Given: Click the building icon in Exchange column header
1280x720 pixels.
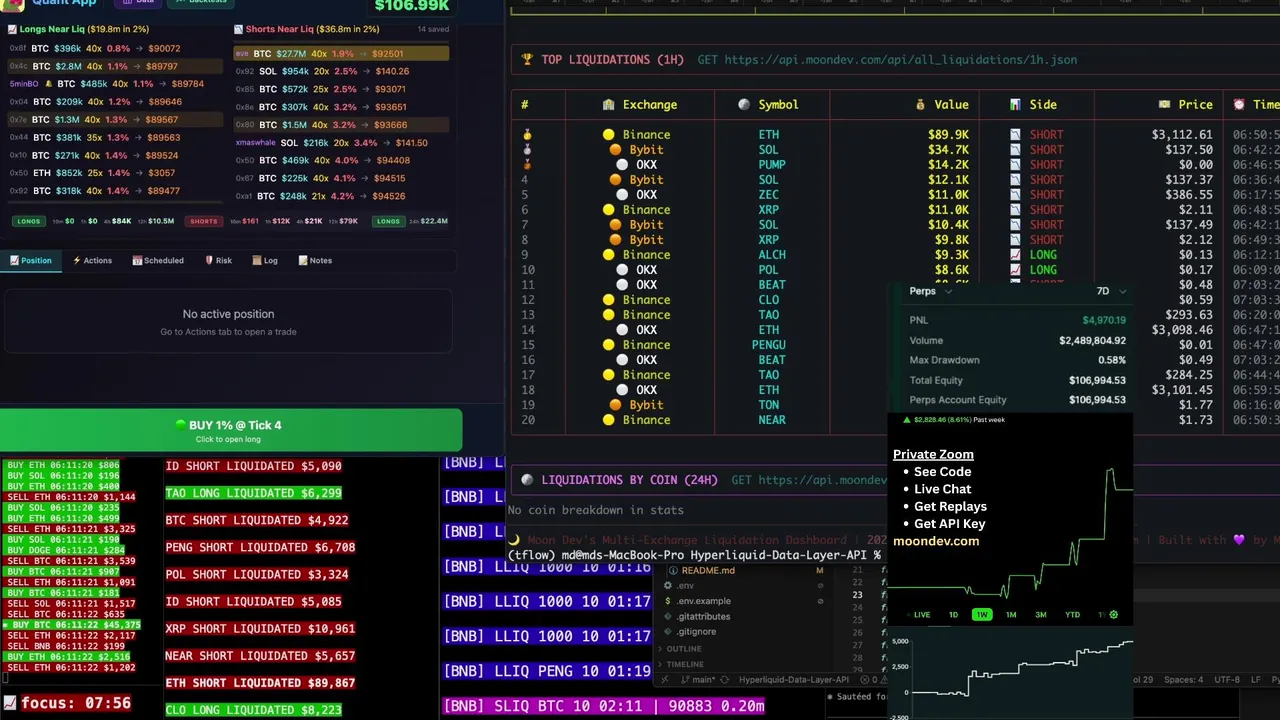Looking at the screenshot, I should pyautogui.click(x=609, y=104).
